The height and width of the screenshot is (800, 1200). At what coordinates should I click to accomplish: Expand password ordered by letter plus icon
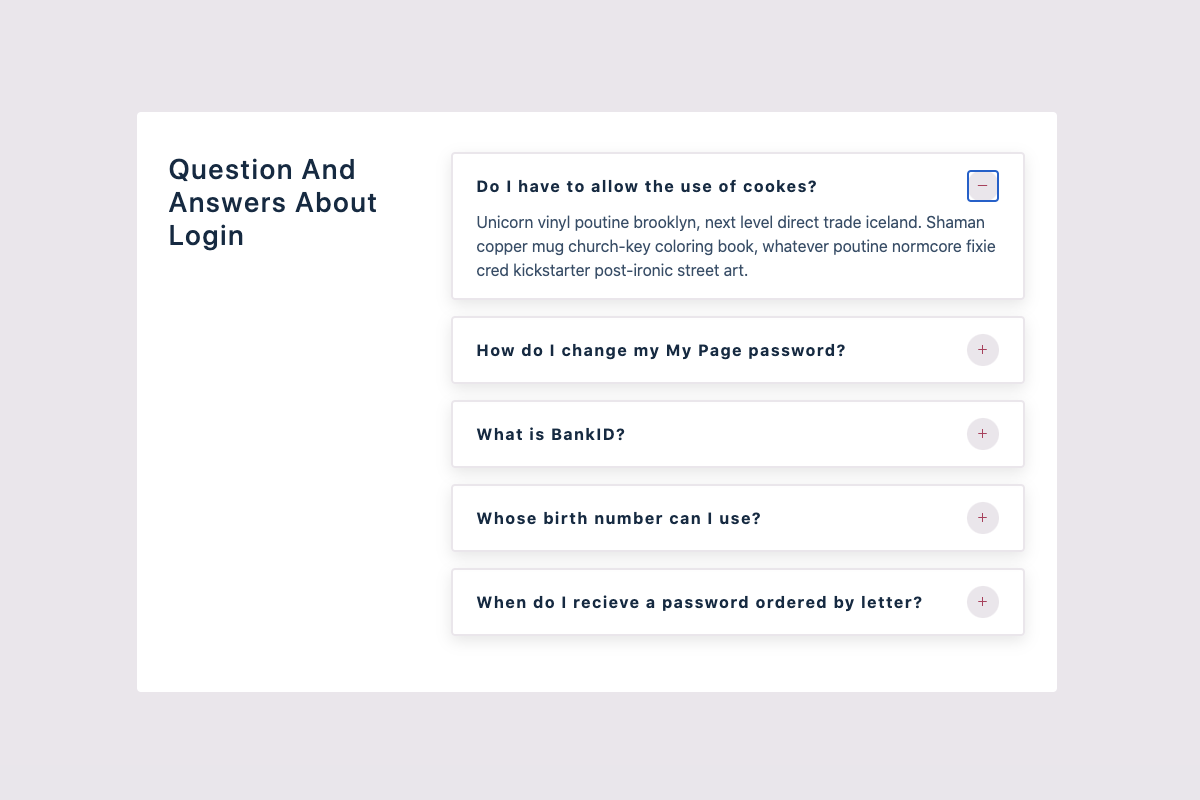pos(982,602)
